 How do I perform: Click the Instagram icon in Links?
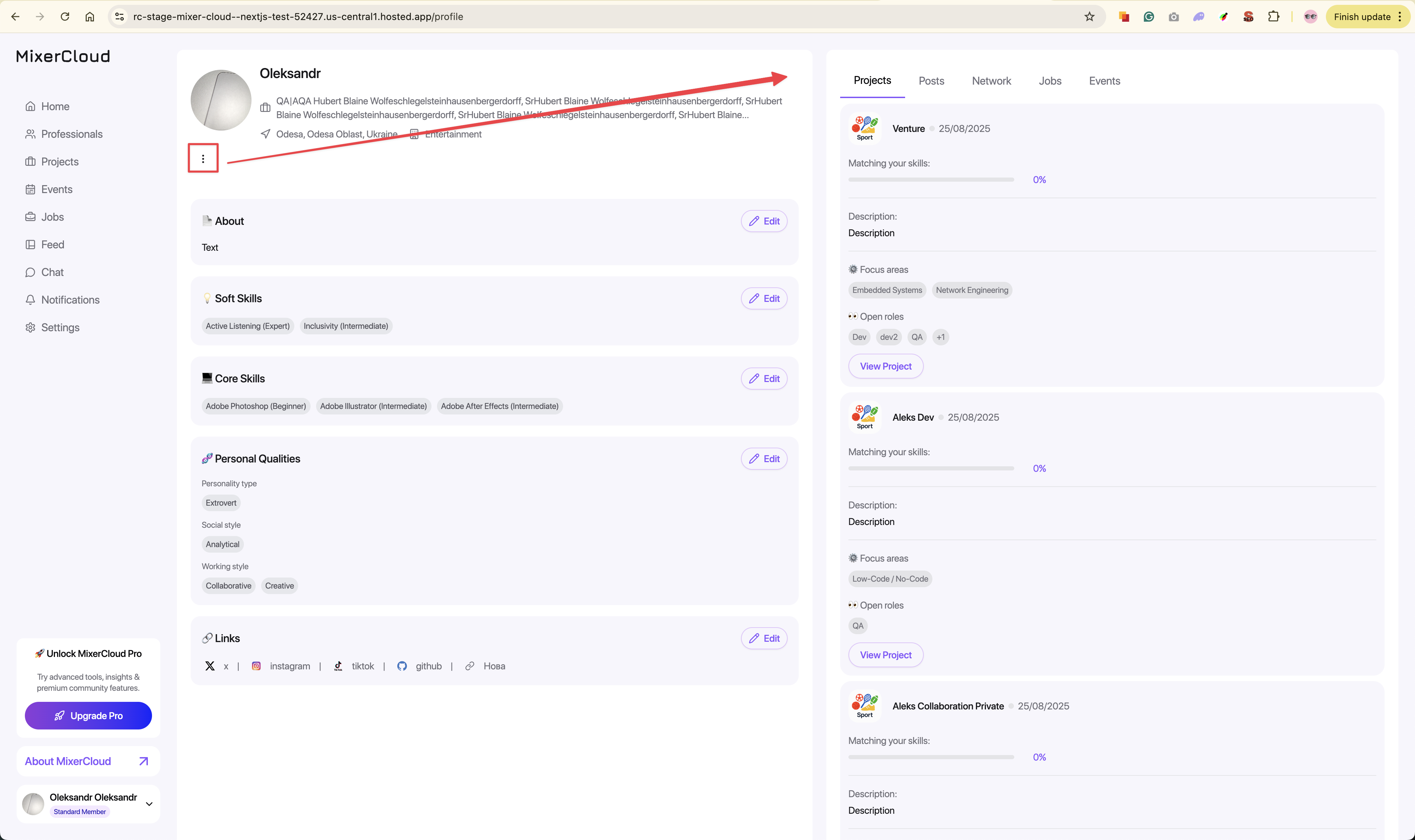tap(256, 666)
